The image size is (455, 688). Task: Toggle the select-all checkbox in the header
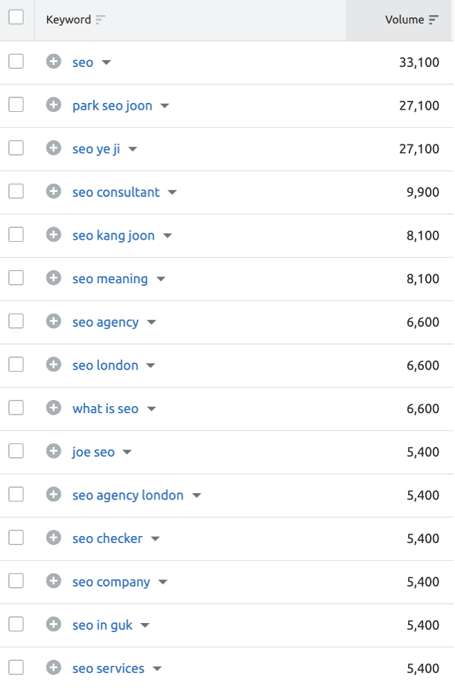click(16, 18)
